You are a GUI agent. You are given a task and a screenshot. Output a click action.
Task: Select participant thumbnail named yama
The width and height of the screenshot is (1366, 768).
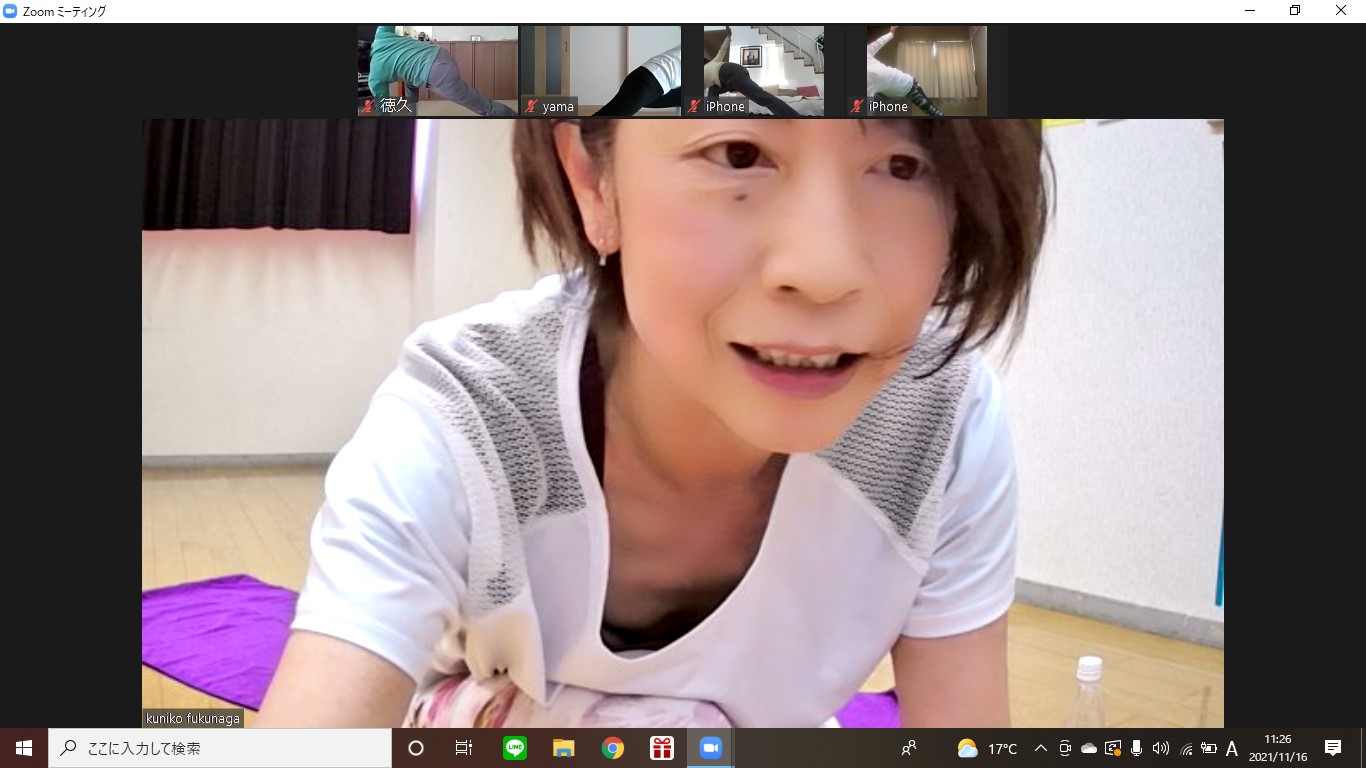pos(601,71)
